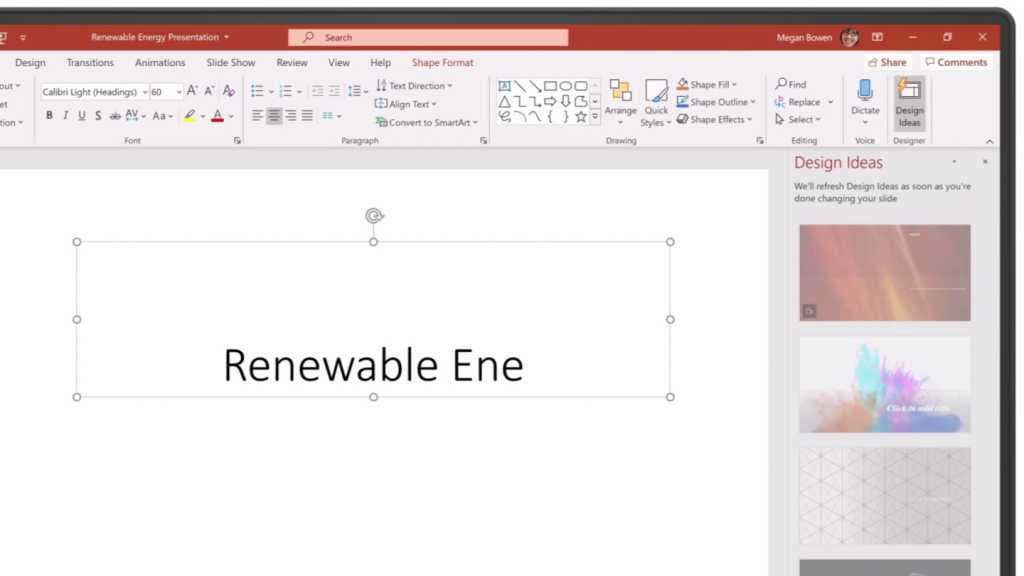1024x576 pixels.
Task: Select the right block arrow shape
Action: [x=551, y=101]
